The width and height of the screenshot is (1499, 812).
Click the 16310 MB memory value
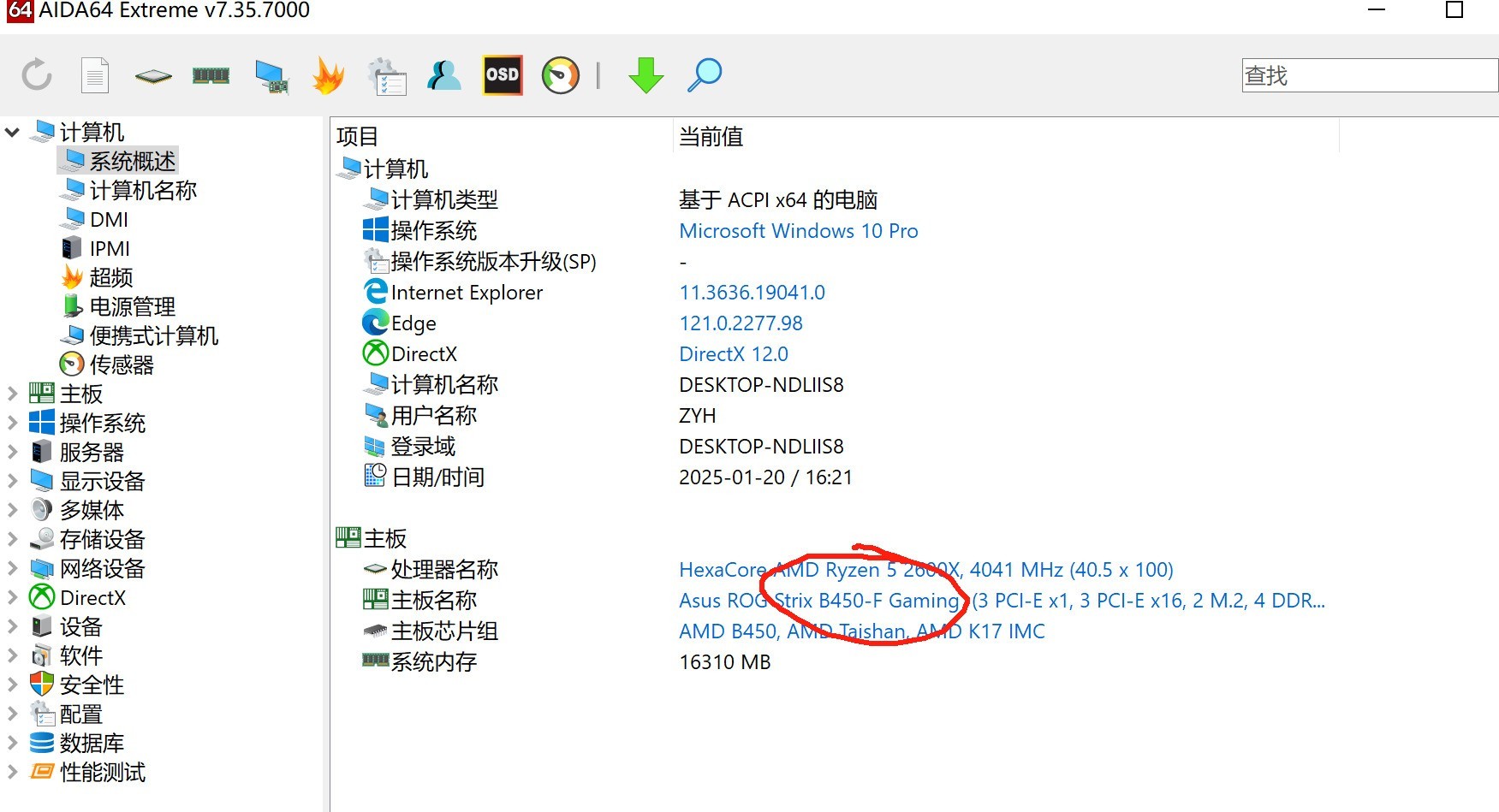coord(724,662)
